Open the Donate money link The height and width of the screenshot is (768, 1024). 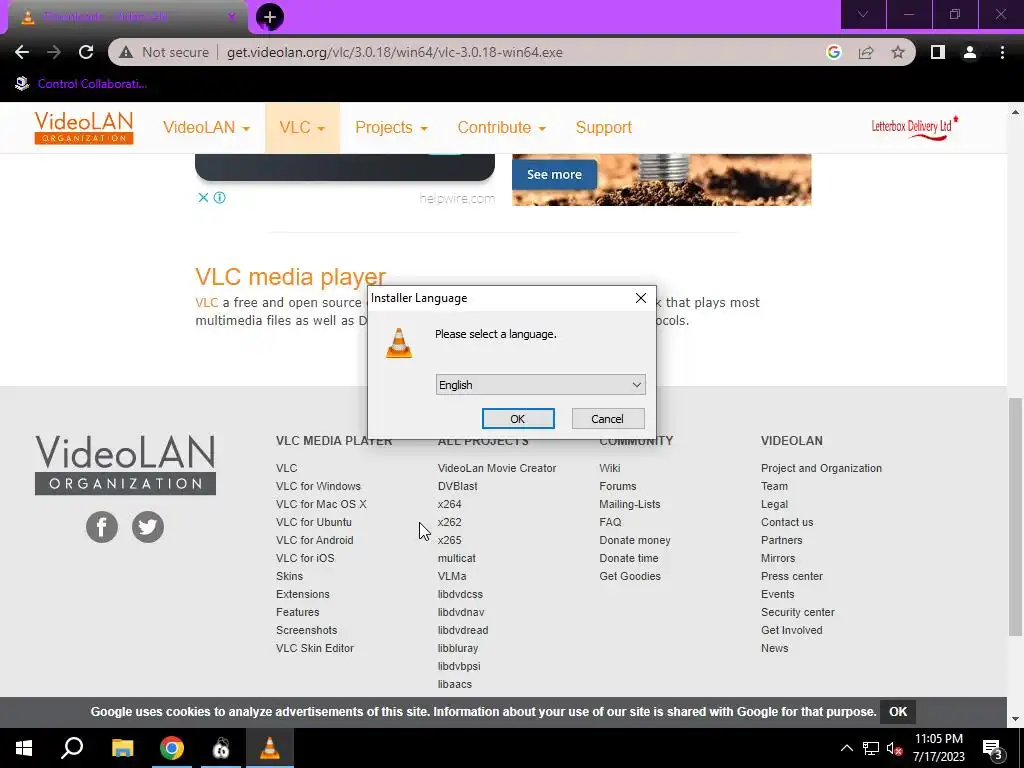point(635,540)
